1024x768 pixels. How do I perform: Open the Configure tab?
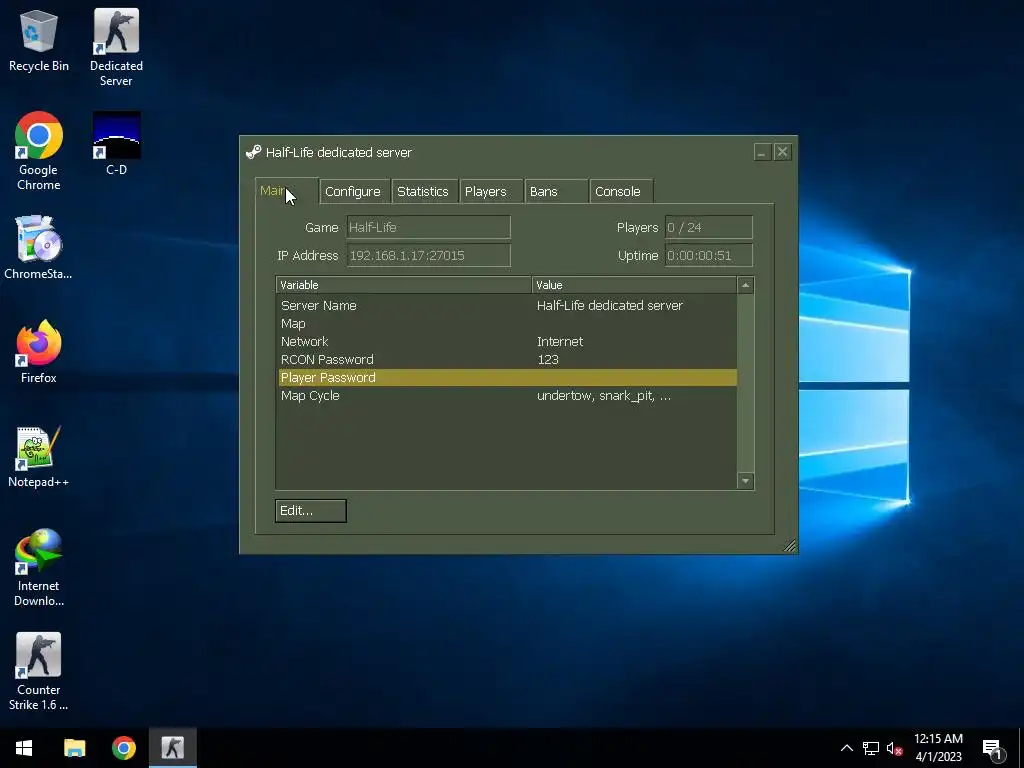coord(355,191)
